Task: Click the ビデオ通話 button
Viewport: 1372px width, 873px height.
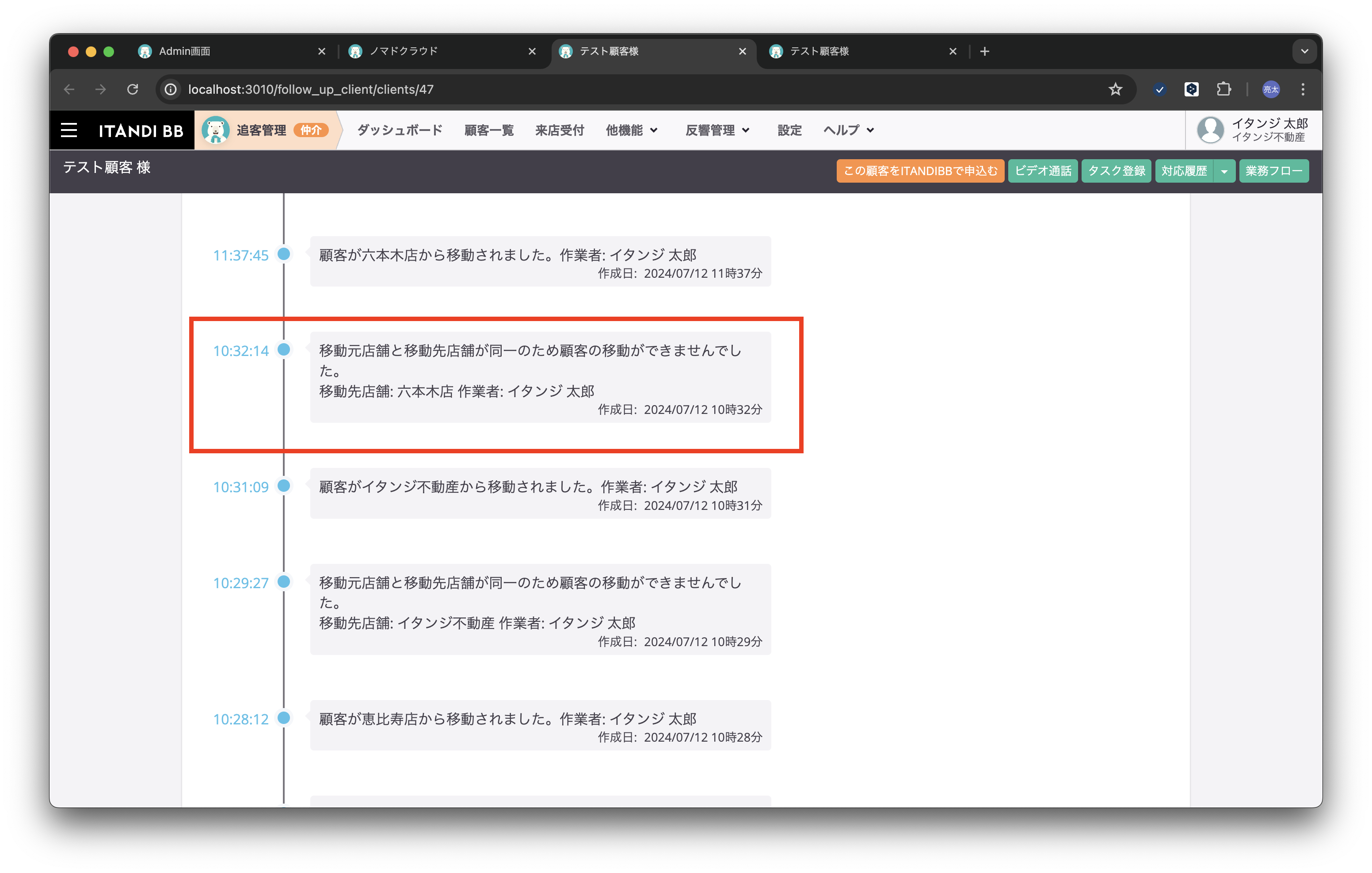Action: (1043, 171)
